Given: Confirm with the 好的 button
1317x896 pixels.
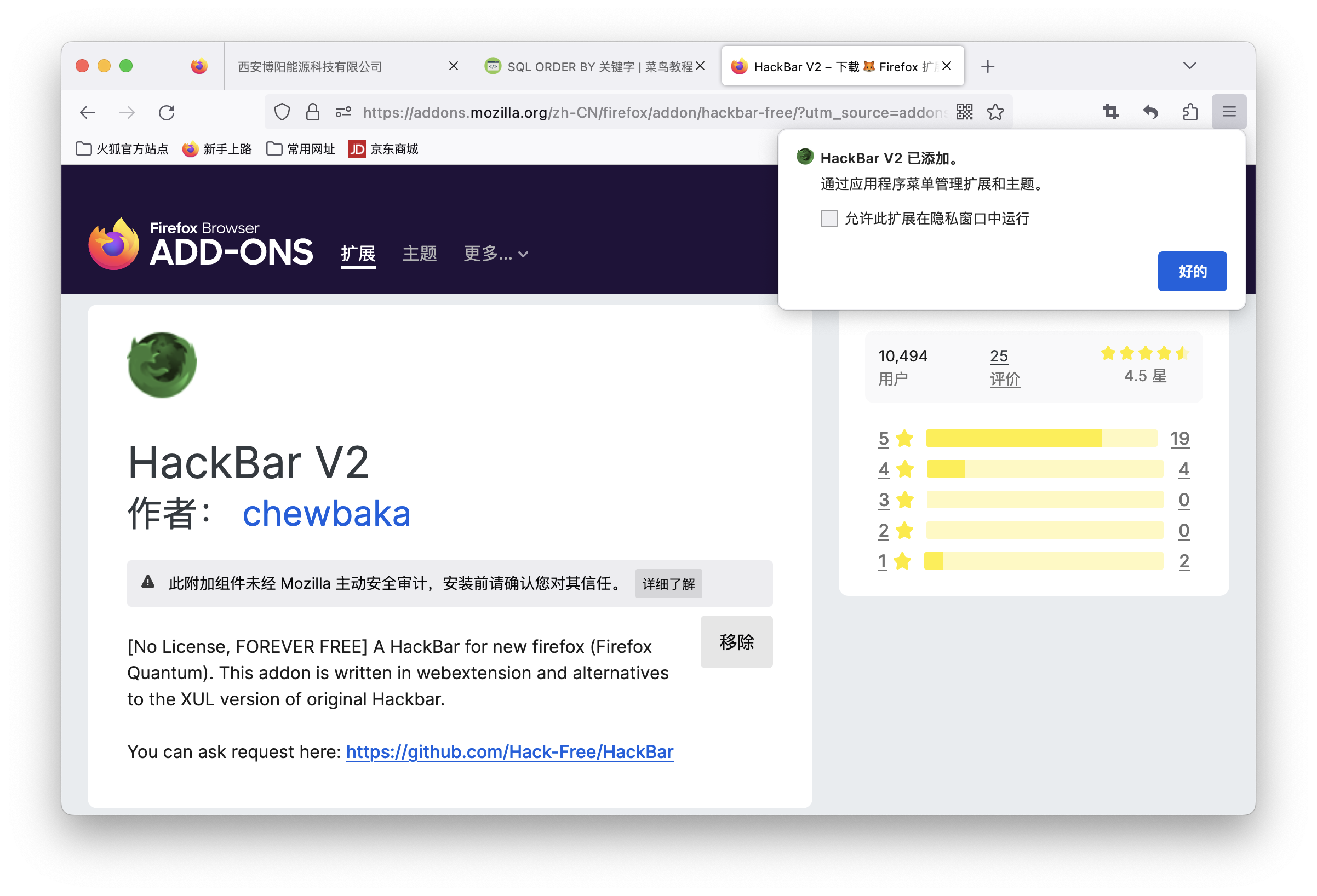Looking at the screenshot, I should pyautogui.click(x=1192, y=271).
